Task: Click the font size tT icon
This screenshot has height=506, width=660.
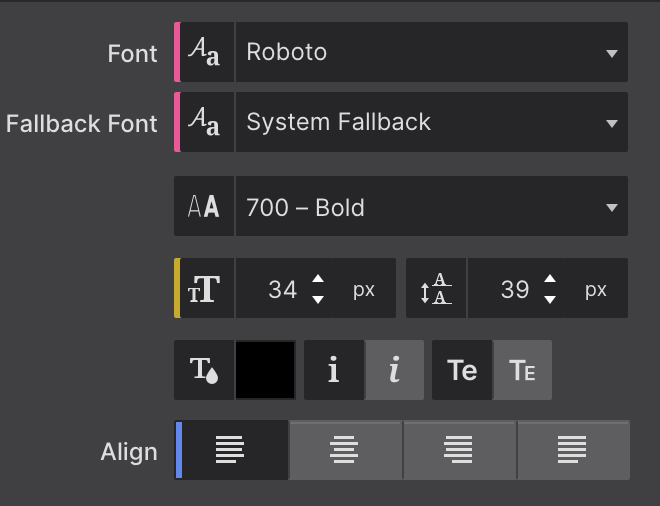Action: pyautogui.click(x=204, y=288)
